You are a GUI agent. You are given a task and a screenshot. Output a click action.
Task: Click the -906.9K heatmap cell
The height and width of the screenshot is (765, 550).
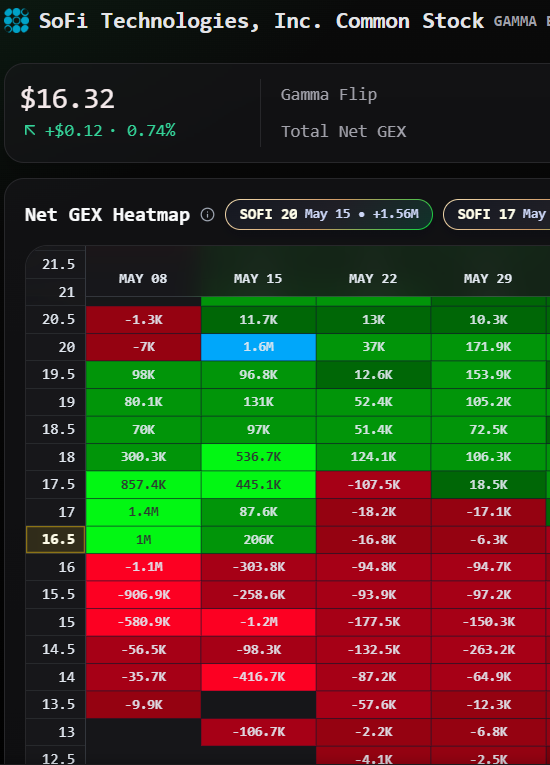[x=143, y=595]
